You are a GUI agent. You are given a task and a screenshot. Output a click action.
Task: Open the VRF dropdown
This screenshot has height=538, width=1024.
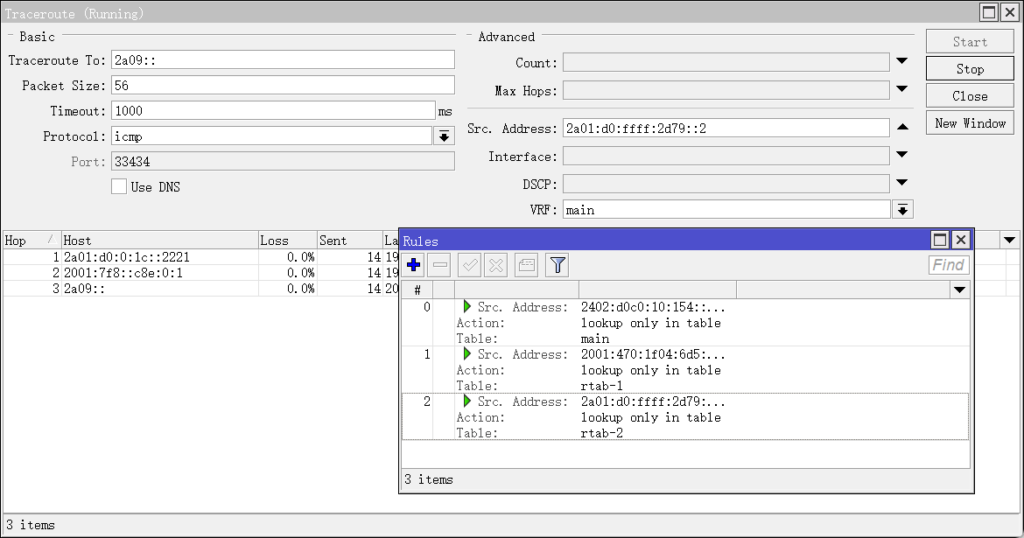pos(902,210)
